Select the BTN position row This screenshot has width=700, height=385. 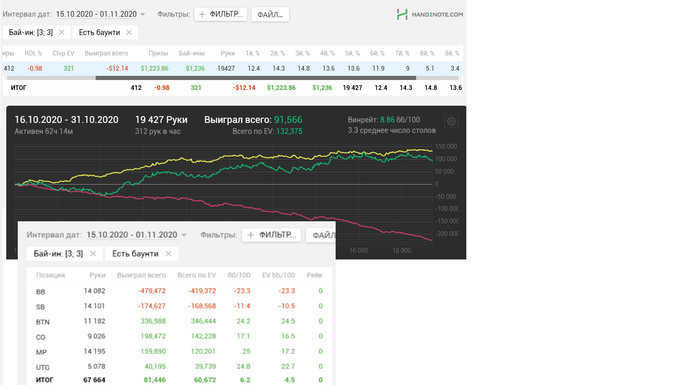coord(179,322)
